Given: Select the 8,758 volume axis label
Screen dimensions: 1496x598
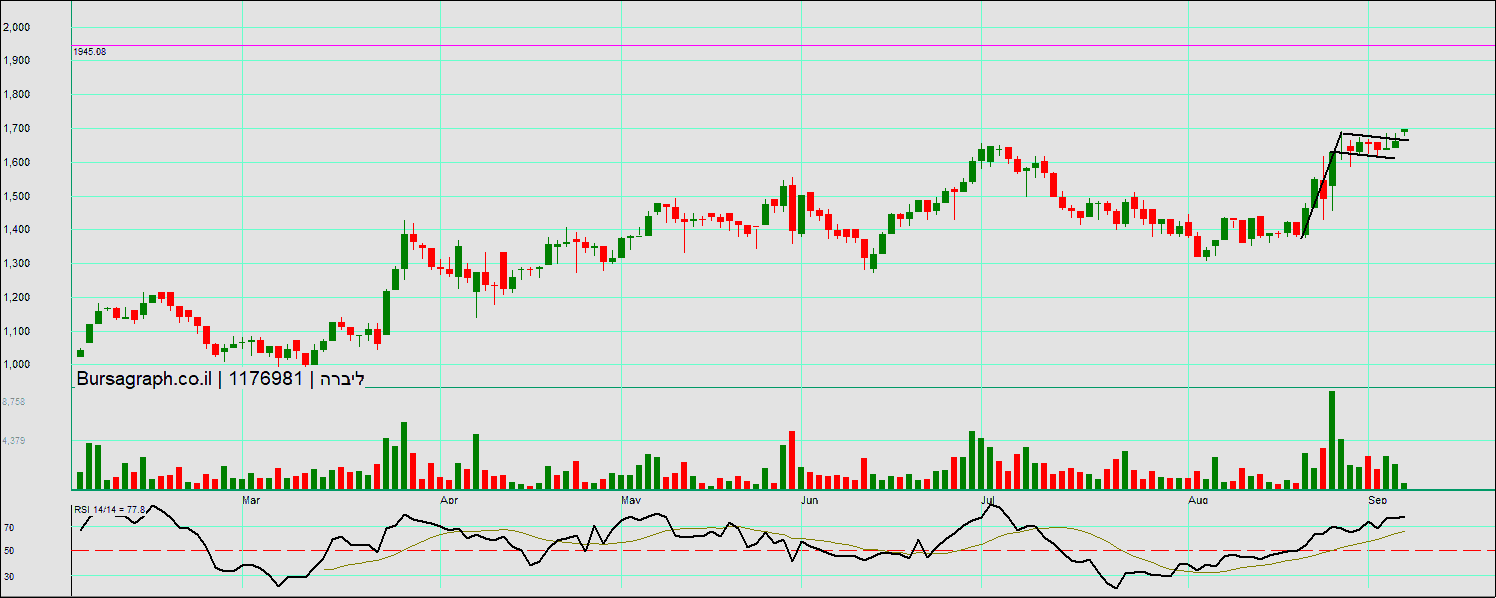Looking at the screenshot, I should (14, 401).
